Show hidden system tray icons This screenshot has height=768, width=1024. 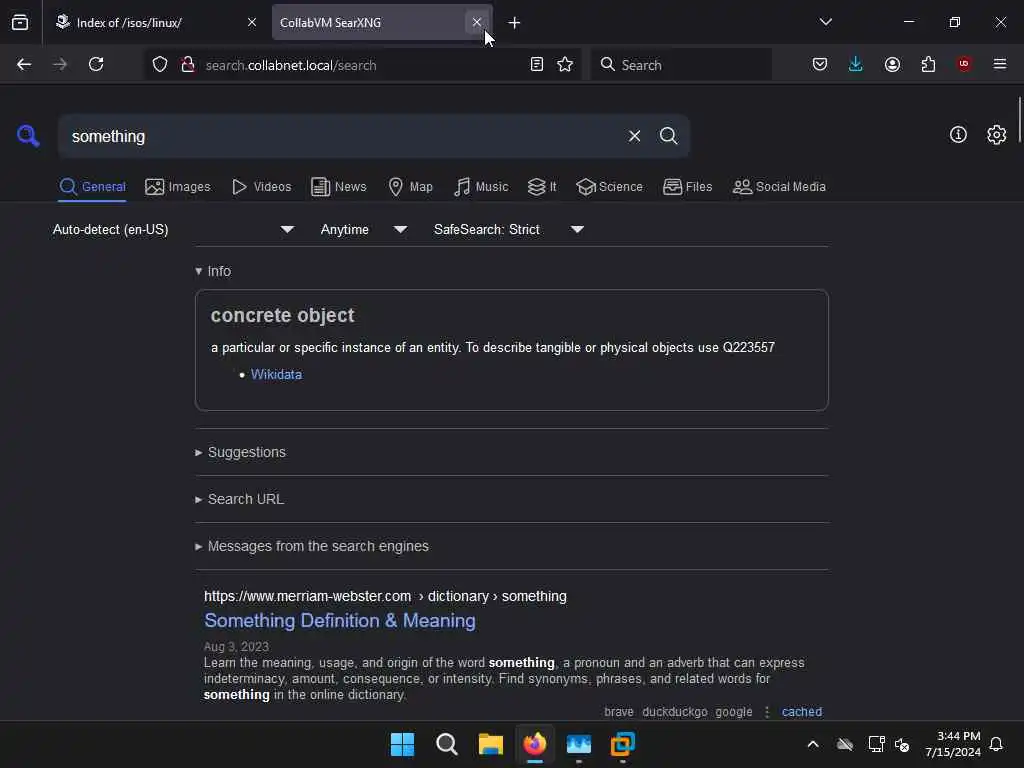(813, 744)
